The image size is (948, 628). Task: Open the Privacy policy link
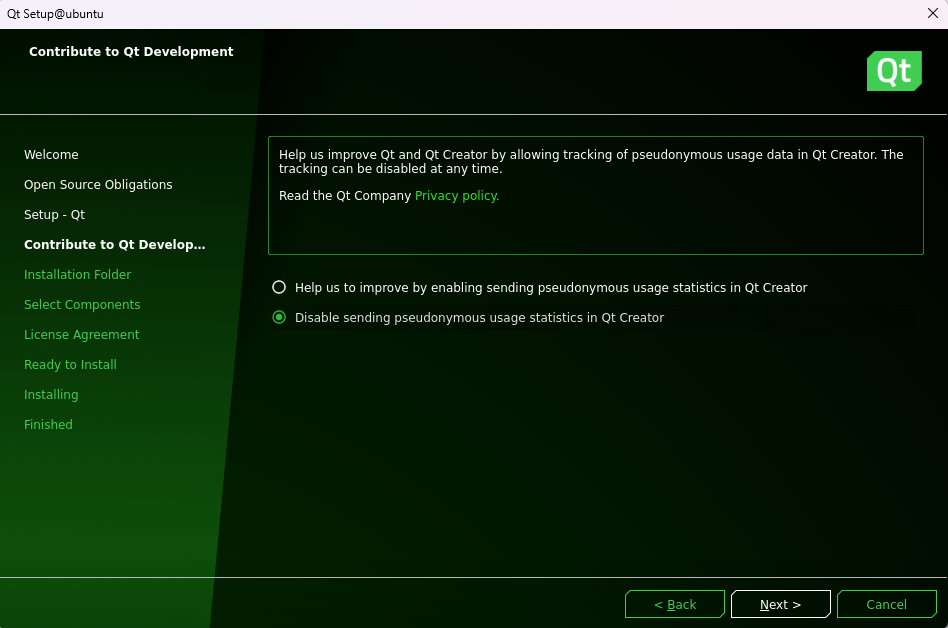[457, 196]
